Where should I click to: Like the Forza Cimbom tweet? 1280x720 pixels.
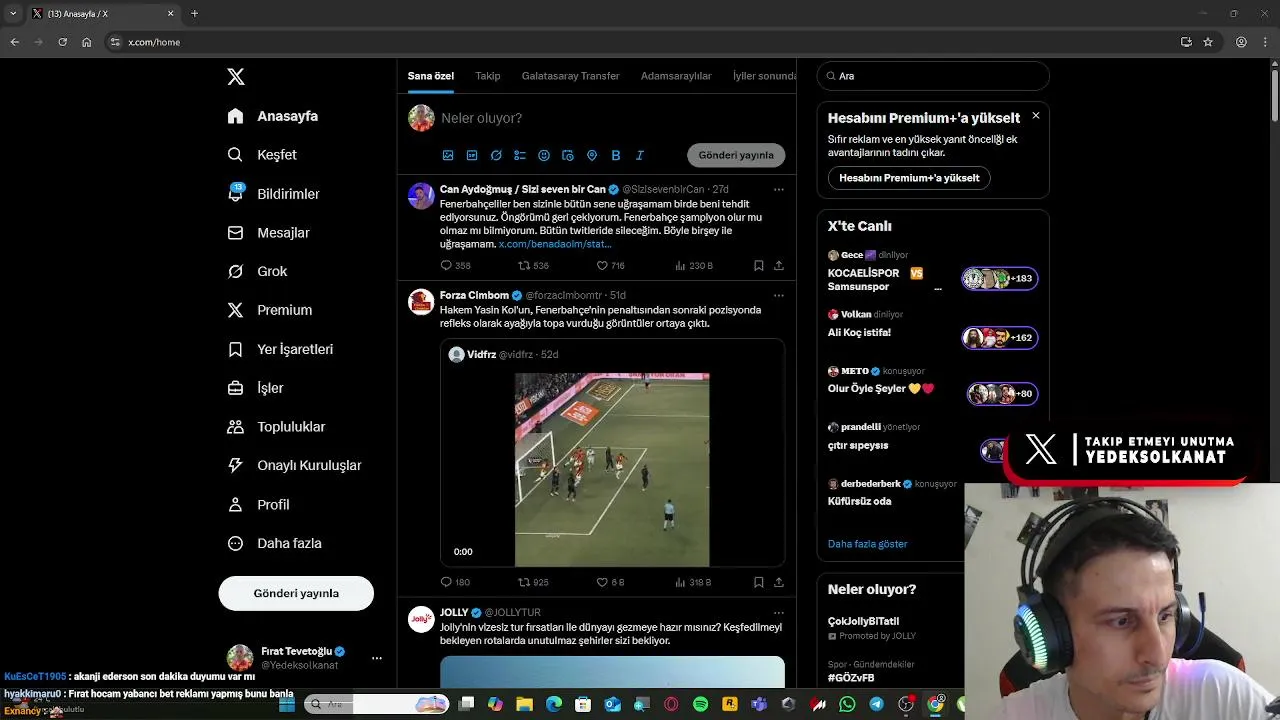click(602, 582)
